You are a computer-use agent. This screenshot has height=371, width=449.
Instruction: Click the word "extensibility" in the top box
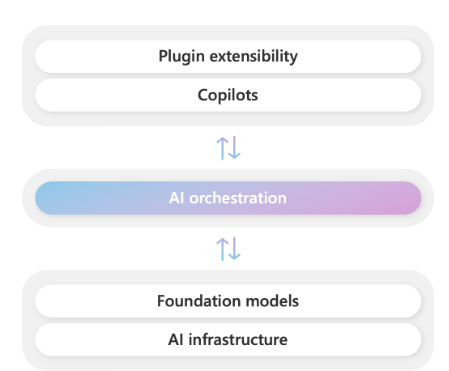[x=254, y=56]
